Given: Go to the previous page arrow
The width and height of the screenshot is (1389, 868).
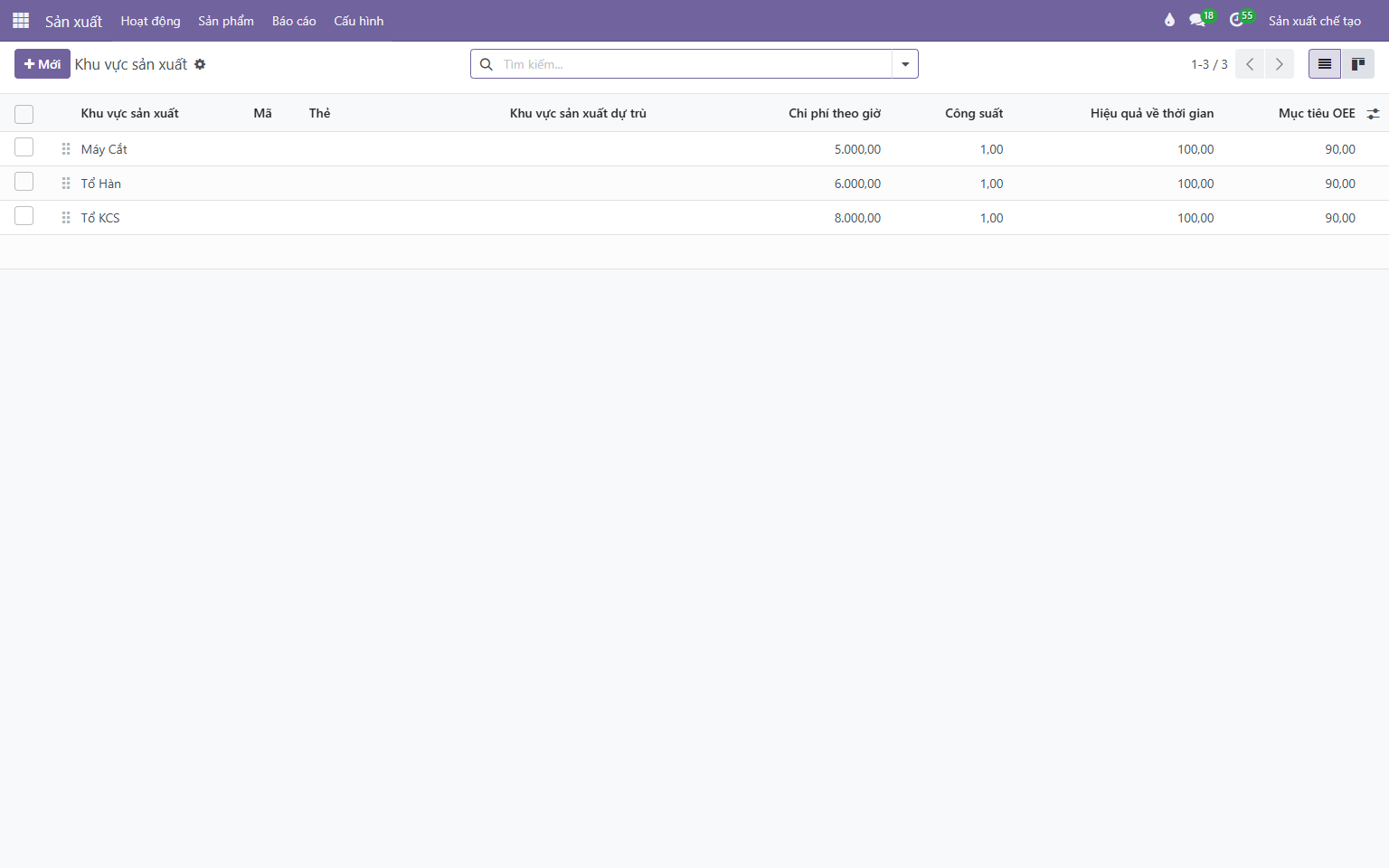Looking at the screenshot, I should point(1250,64).
